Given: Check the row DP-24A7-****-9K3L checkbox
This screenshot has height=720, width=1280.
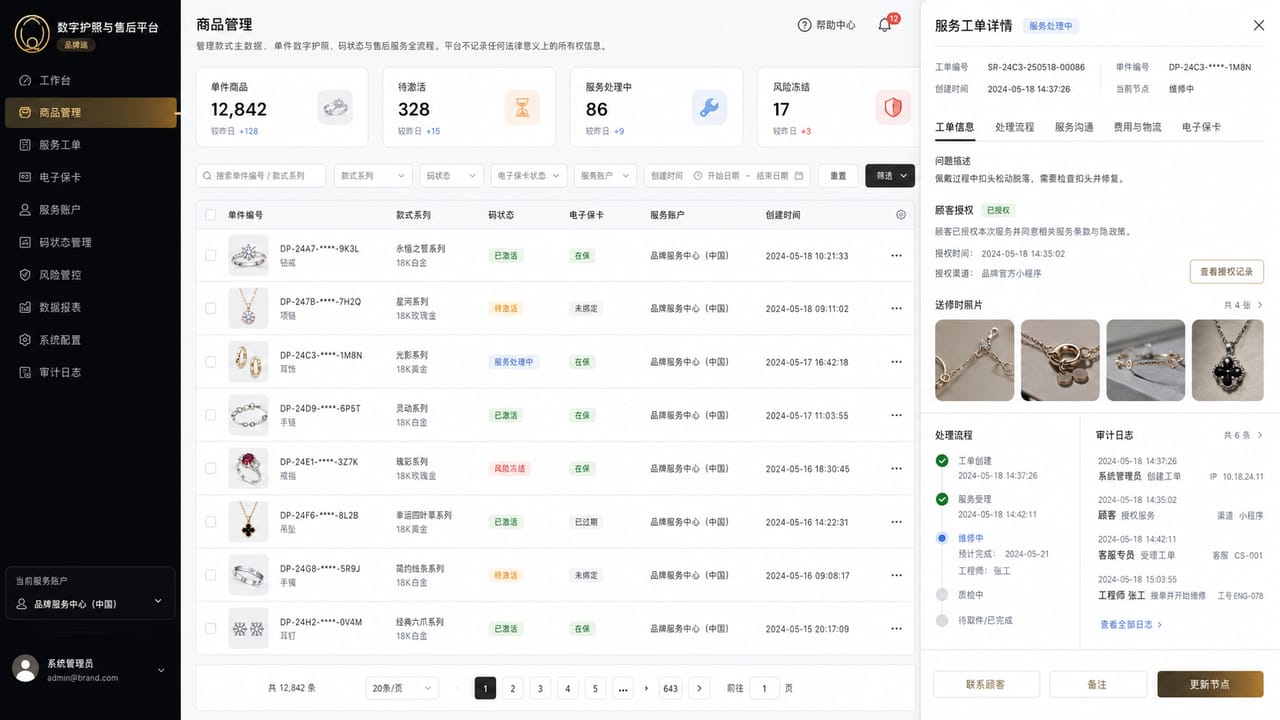Looking at the screenshot, I should coord(210,255).
